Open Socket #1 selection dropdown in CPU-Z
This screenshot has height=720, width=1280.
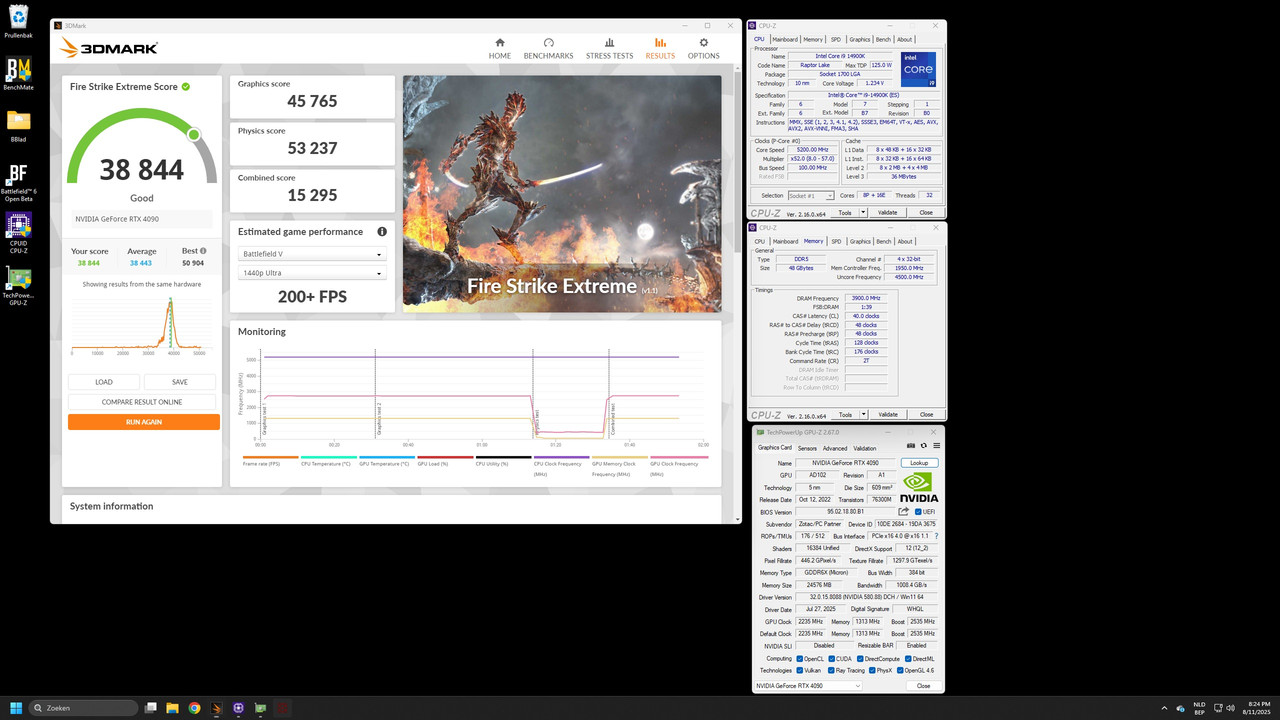[810, 196]
